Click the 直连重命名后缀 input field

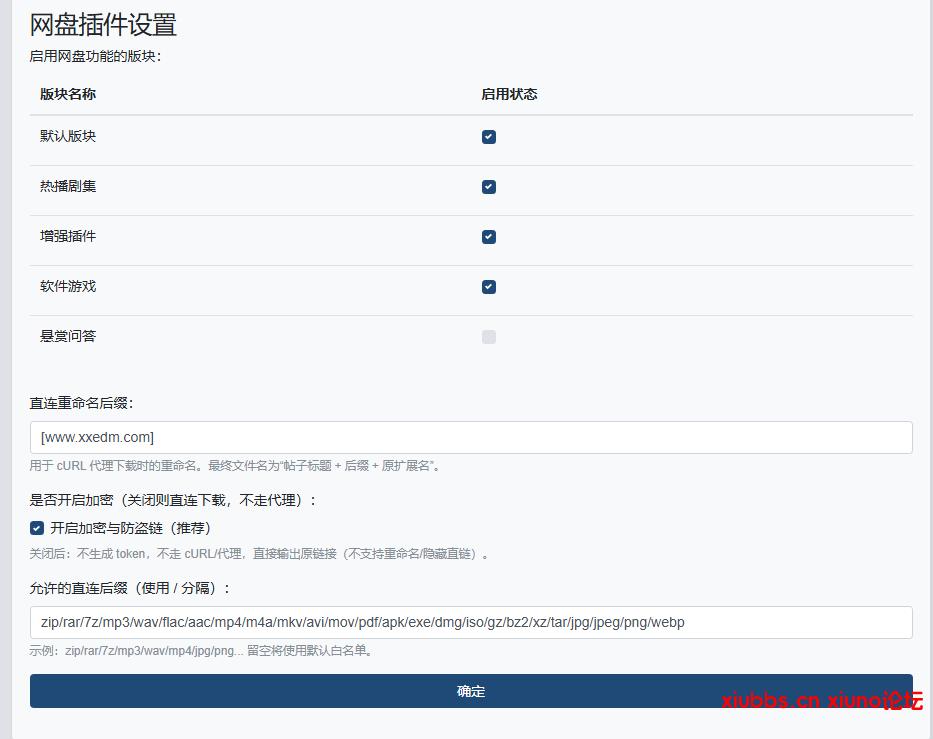(x=470, y=437)
